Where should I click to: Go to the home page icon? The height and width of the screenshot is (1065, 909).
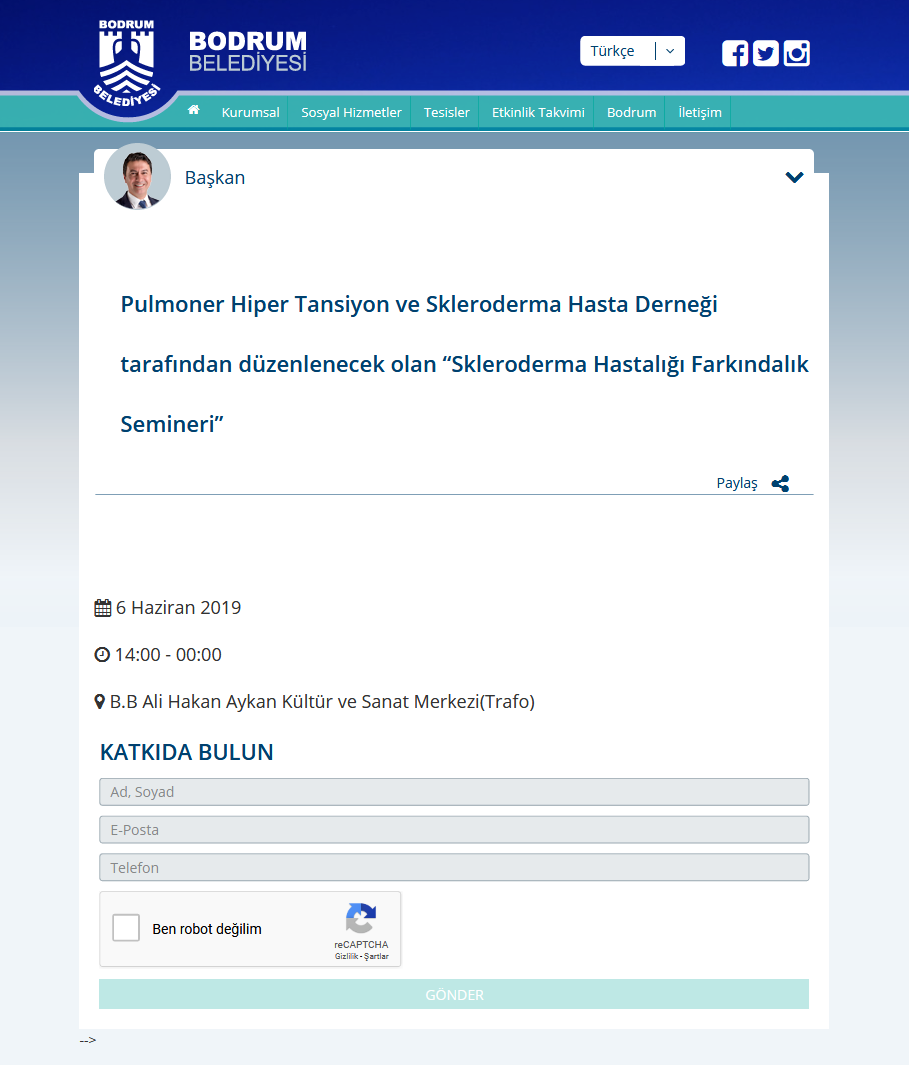tap(194, 110)
